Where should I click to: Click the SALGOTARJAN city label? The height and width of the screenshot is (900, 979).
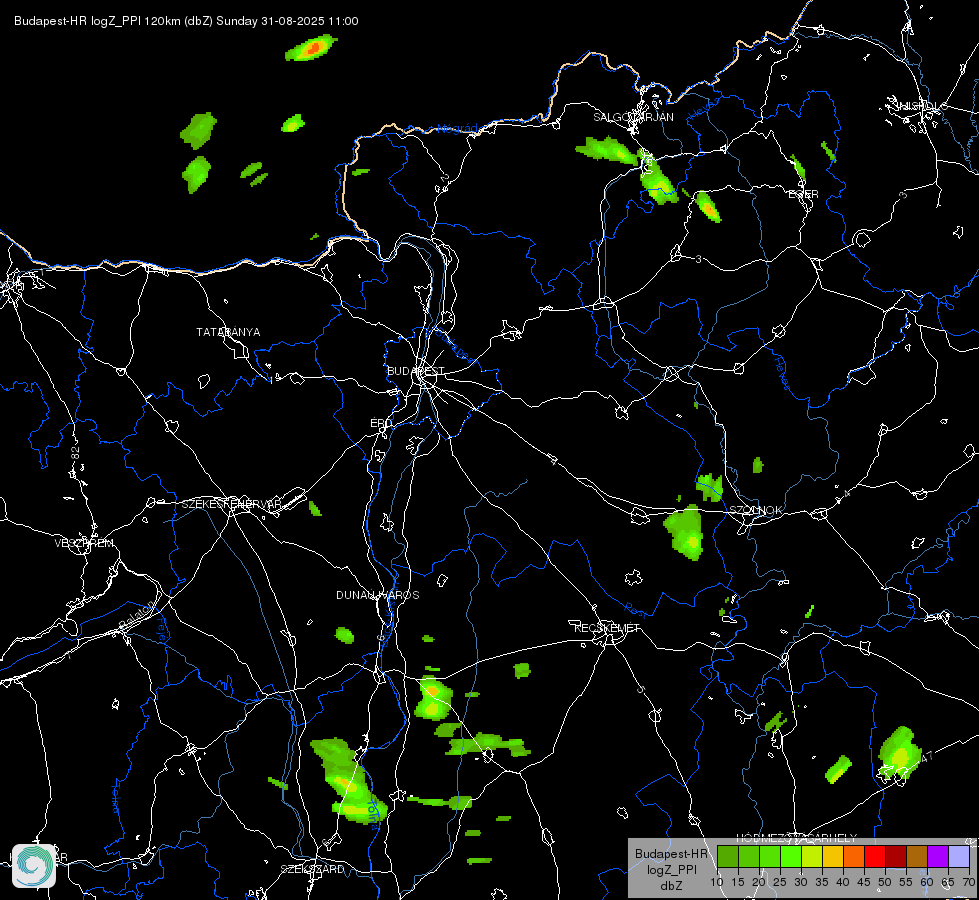click(x=633, y=117)
